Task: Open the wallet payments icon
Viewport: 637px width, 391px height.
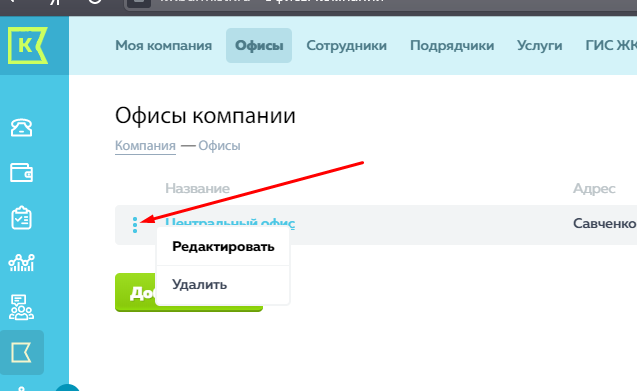Action: coord(21,172)
